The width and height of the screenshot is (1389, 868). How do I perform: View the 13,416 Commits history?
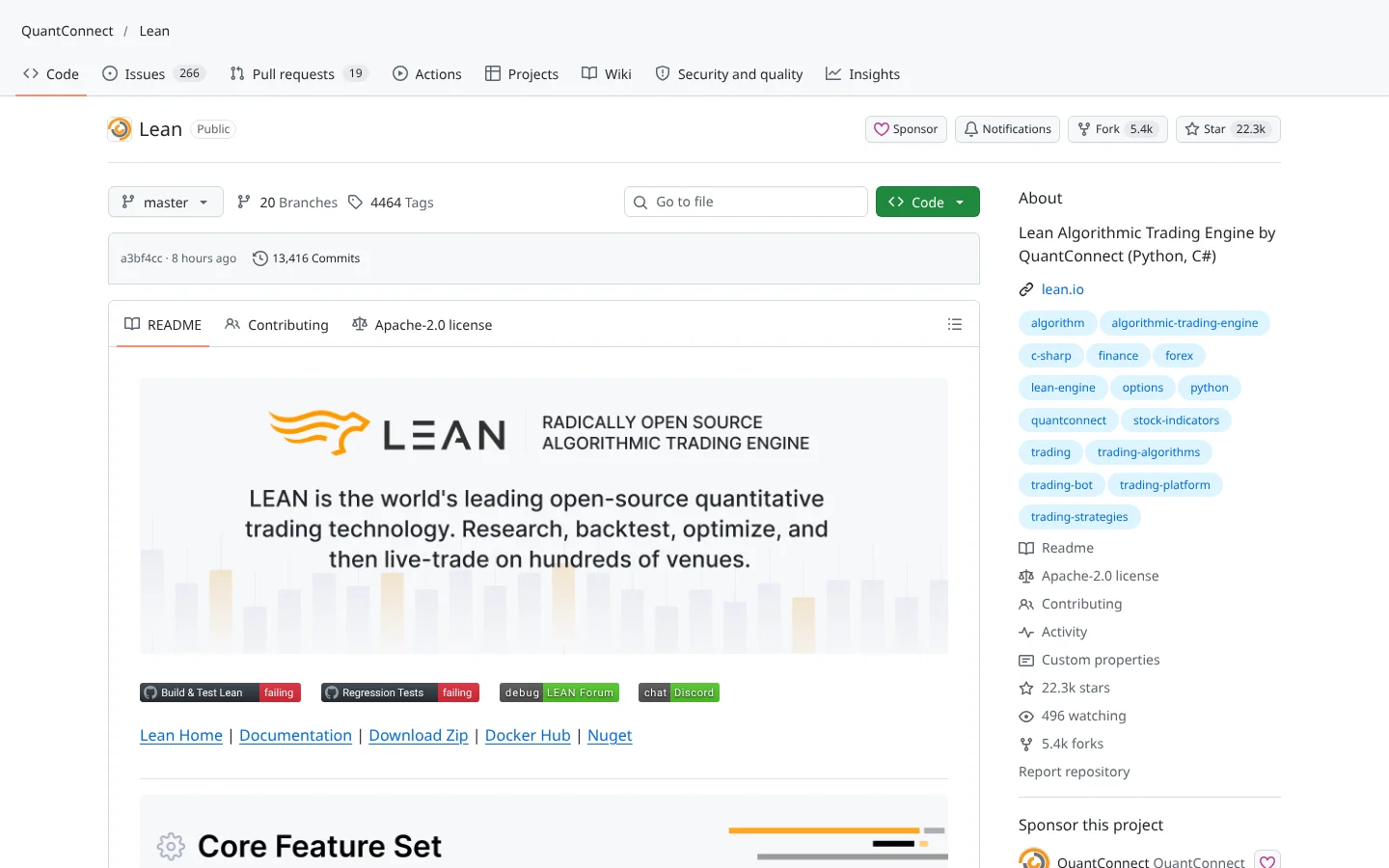[306, 258]
